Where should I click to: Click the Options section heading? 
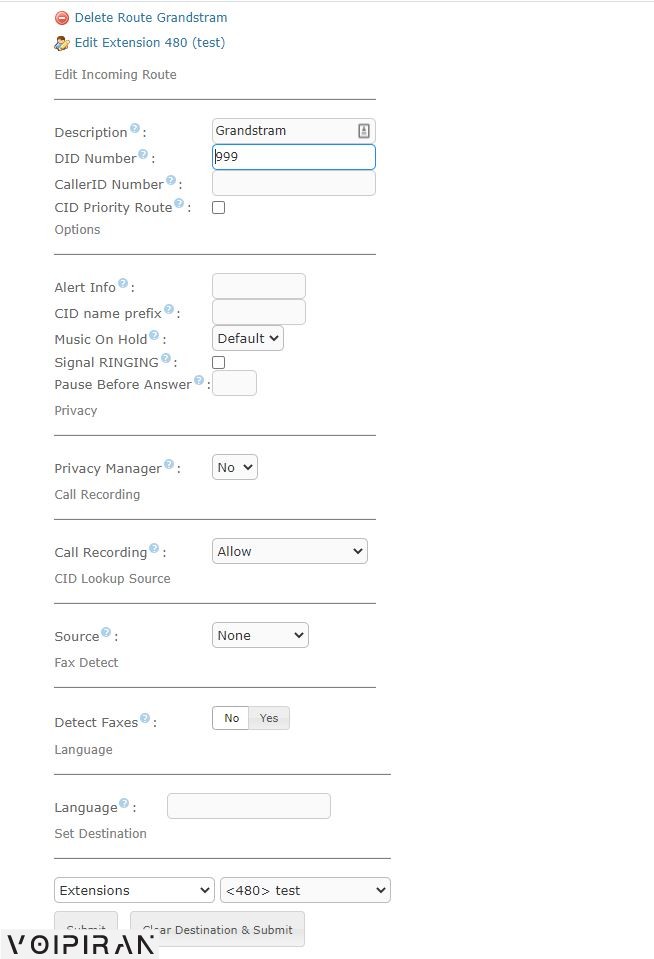77,229
